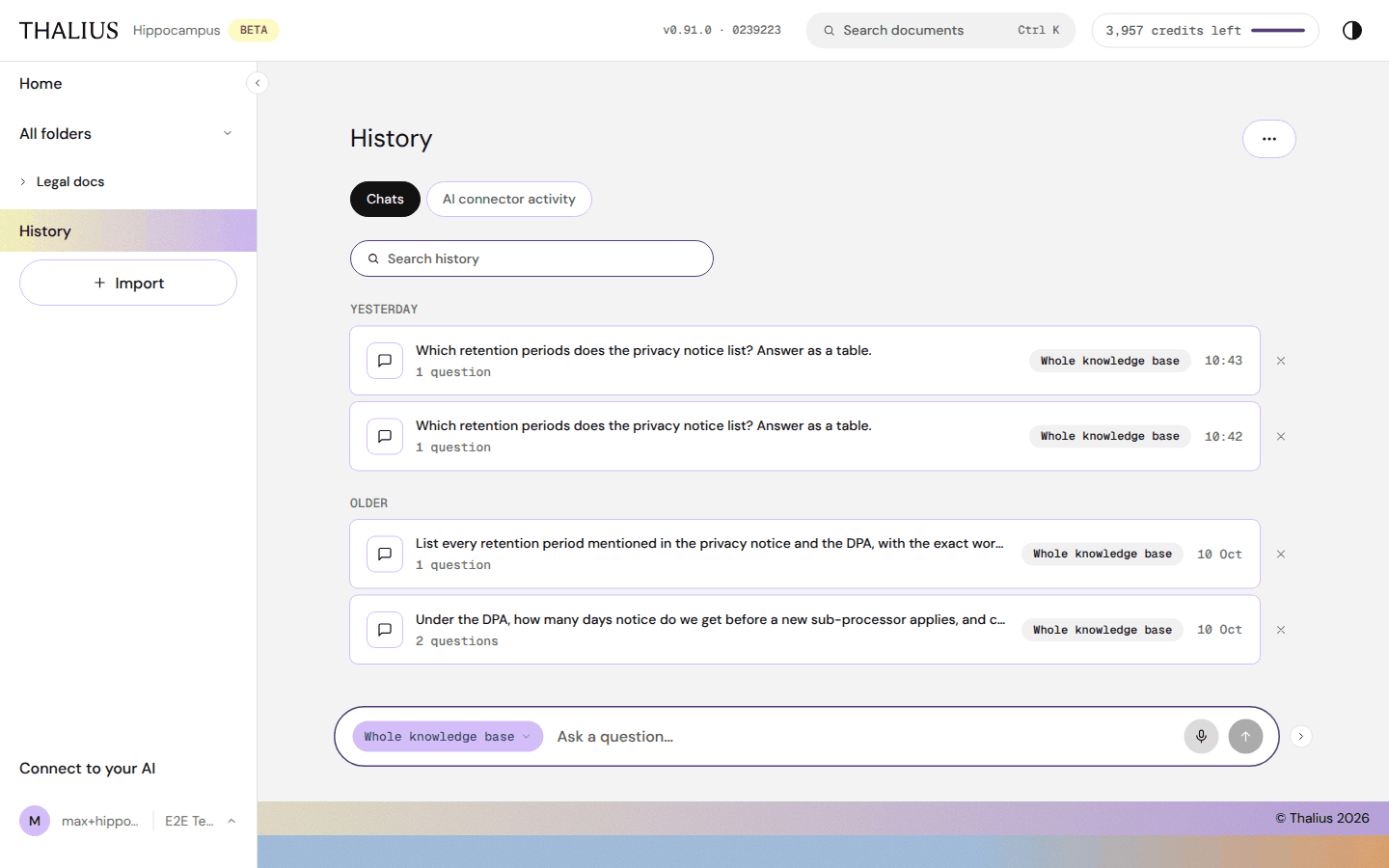This screenshot has height=868, width=1389.
Task: Click the magnifier icon in Search history
Action: tap(373, 258)
